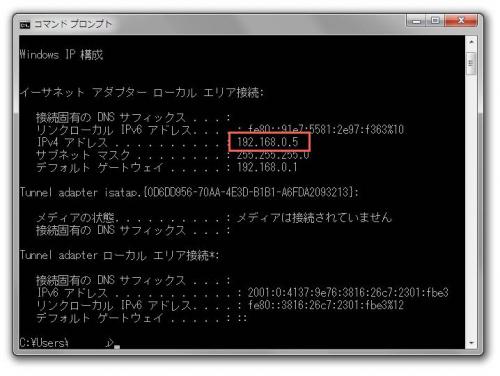Open the Command Prompt system menu icon
The height and width of the screenshot is (376, 500).
(x=25, y=25)
